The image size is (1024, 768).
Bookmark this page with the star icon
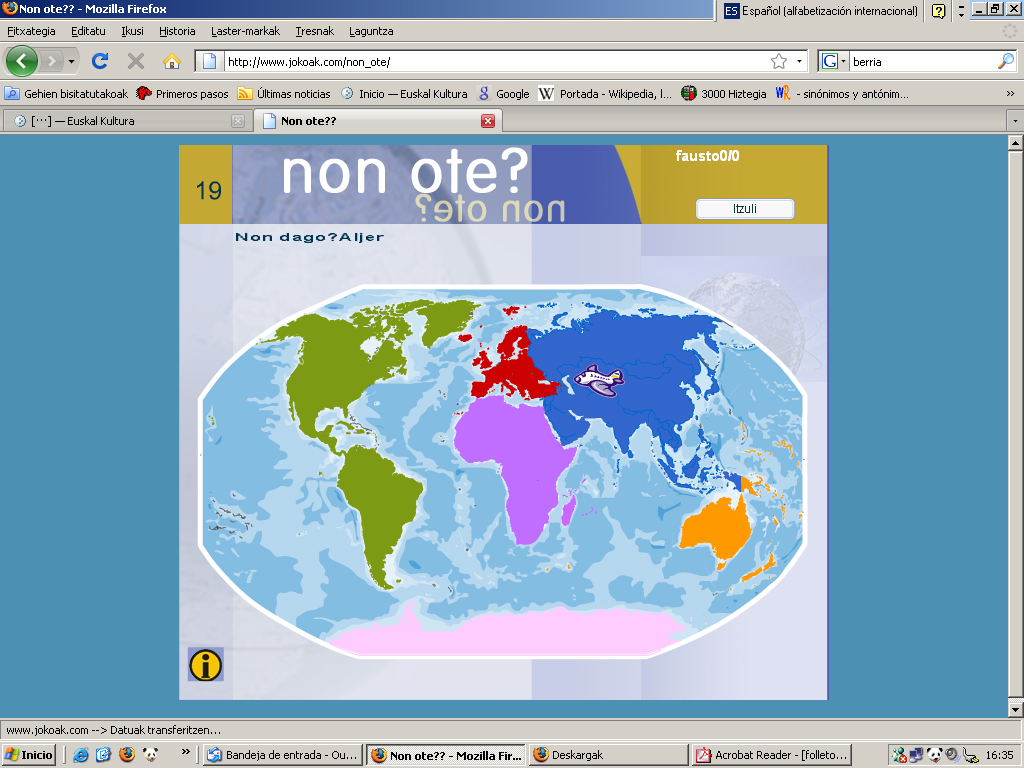[779, 61]
